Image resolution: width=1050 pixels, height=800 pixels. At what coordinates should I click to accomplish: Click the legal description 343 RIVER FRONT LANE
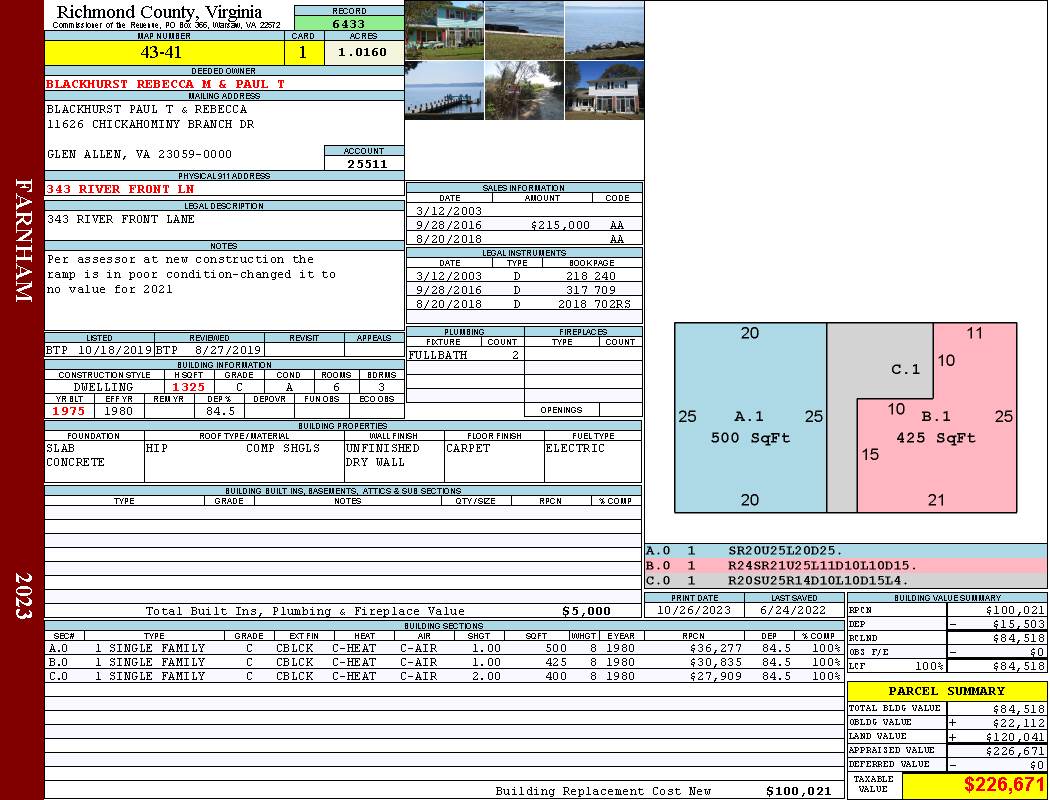[x=121, y=219]
